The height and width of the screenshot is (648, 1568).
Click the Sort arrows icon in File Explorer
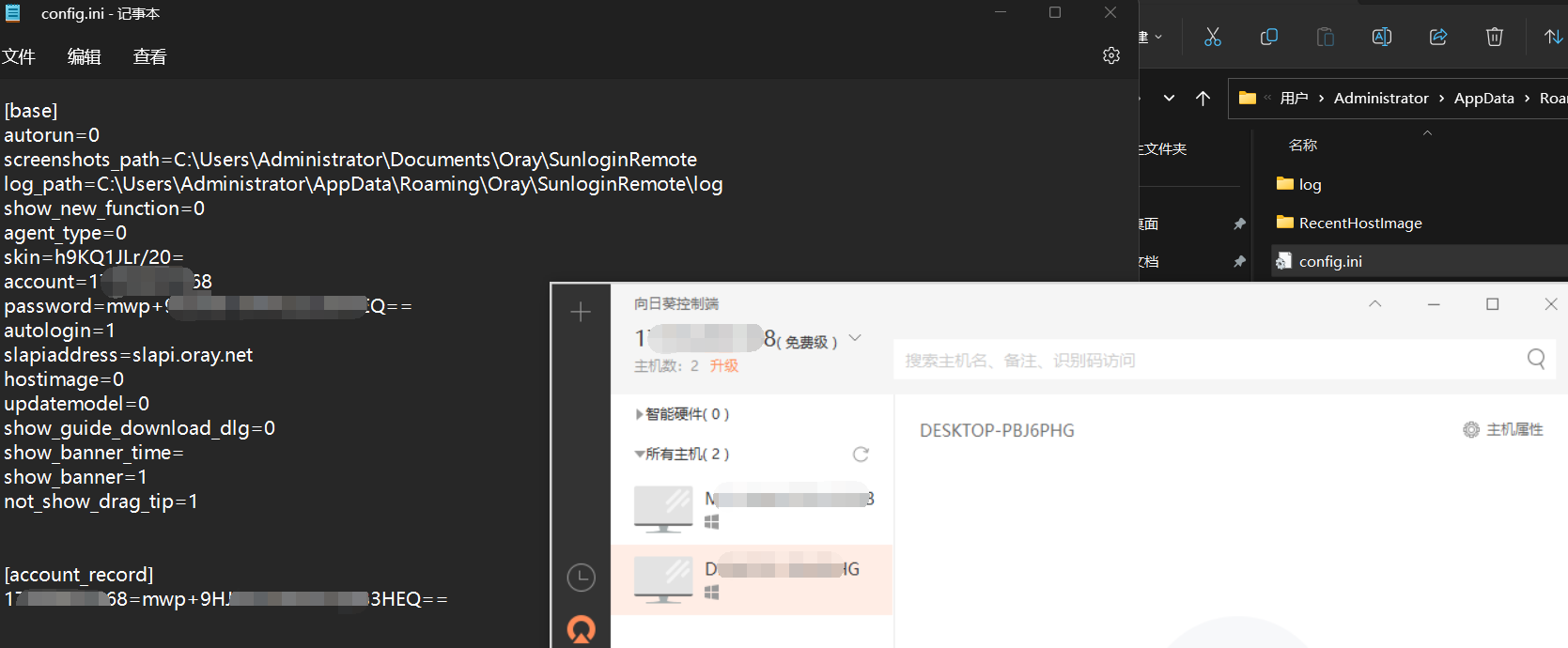click(x=1553, y=37)
